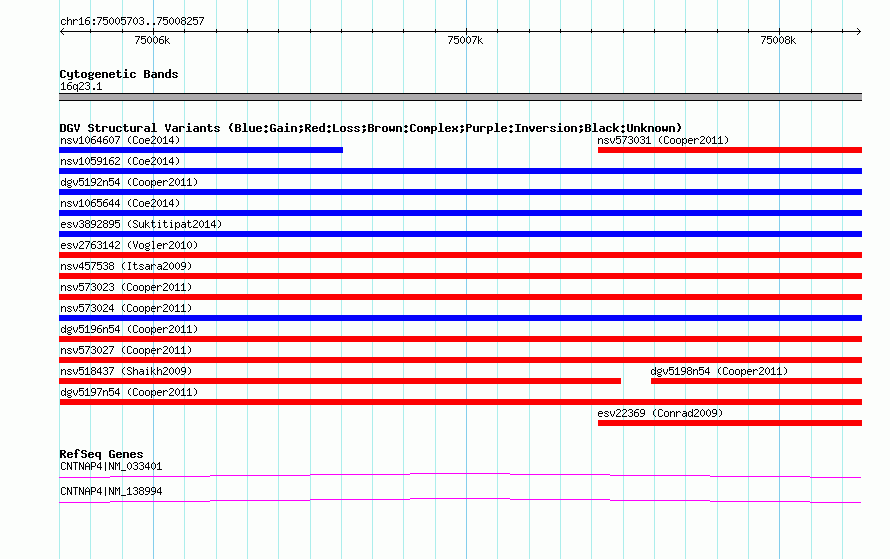Click dgv5198n54 (Cooper2011) label
The height and width of the screenshot is (559, 890).
[x=719, y=371]
